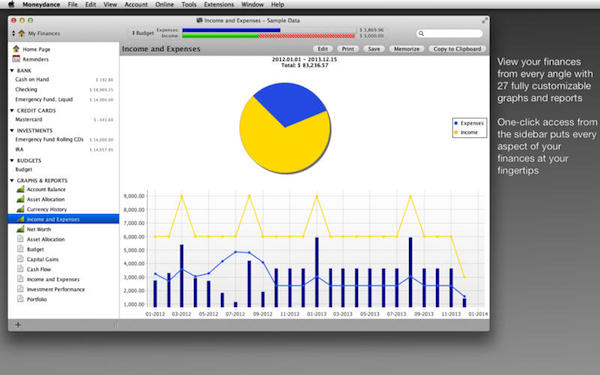Click the Investment Performance report icon
Screen dimensions: 600x375
20,289
